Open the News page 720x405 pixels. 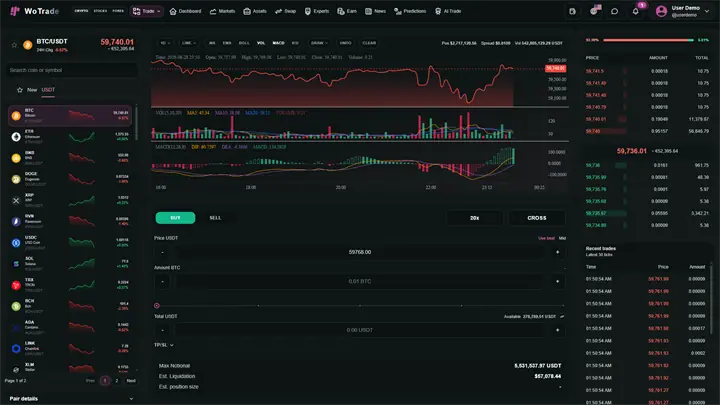(375, 11)
